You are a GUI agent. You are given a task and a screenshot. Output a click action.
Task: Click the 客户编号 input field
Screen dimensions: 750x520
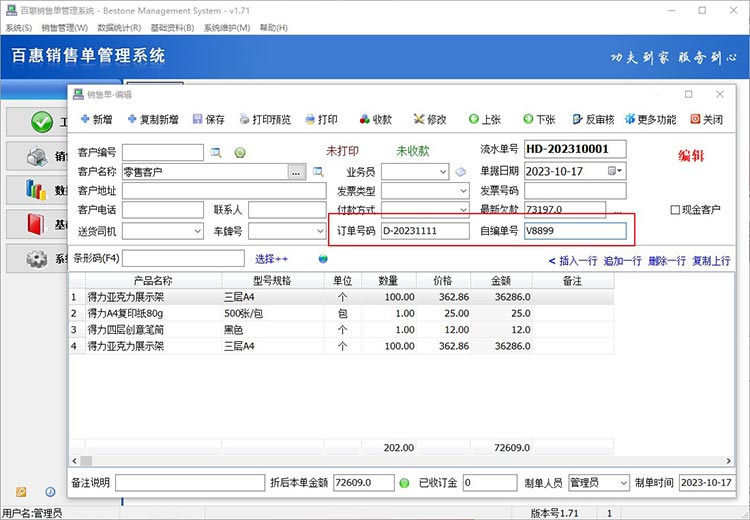tap(163, 153)
